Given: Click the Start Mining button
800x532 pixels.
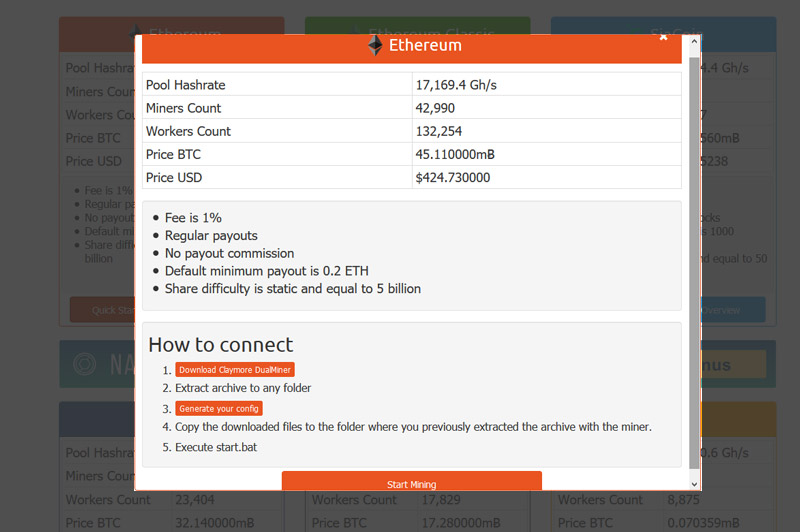Looking at the screenshot, I should tap(412, 481).
